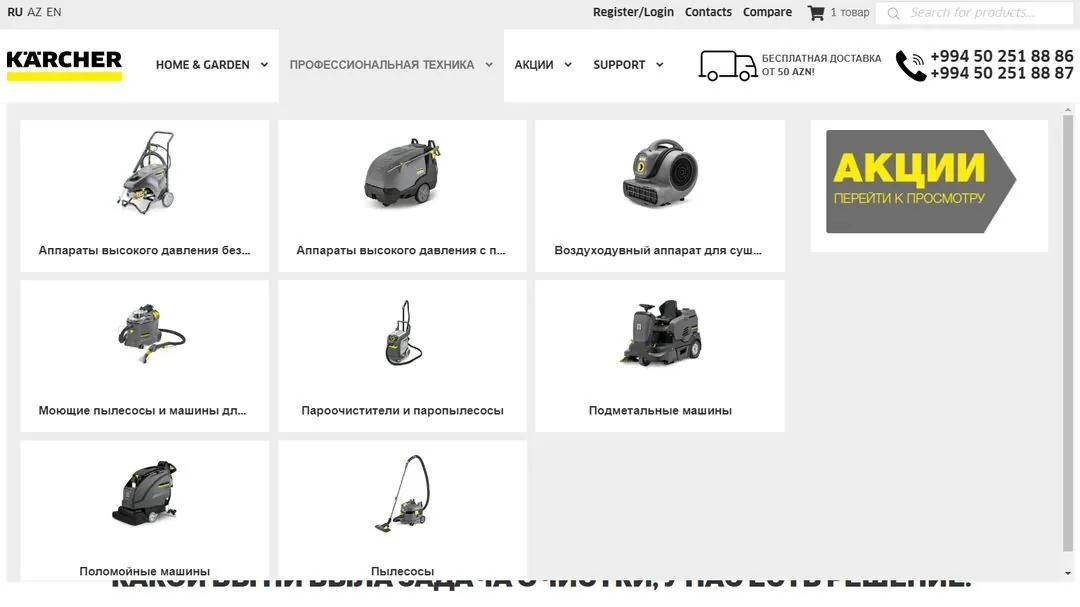
Task: Open the Compare link
Action: click(767, 12)
